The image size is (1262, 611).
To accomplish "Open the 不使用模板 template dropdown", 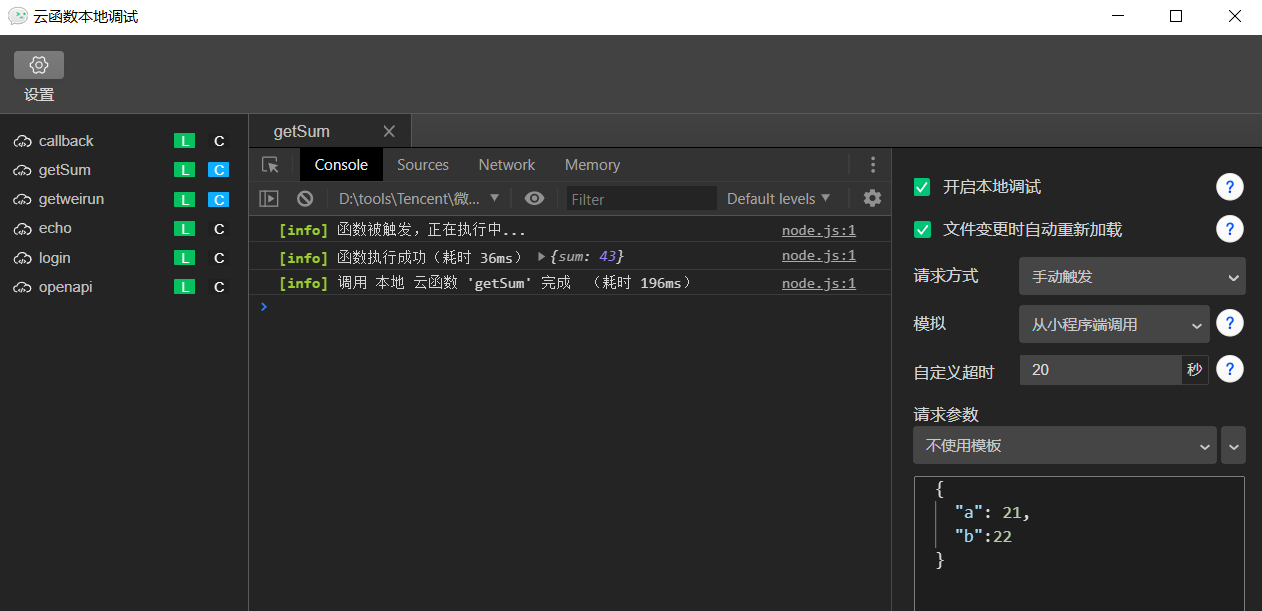I will 1065,445.
